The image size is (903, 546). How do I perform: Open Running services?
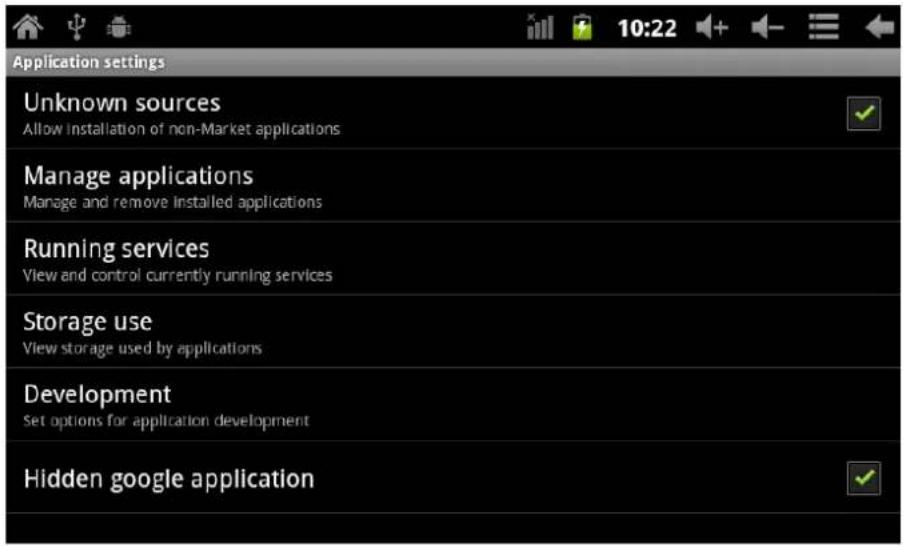(452, 259)
